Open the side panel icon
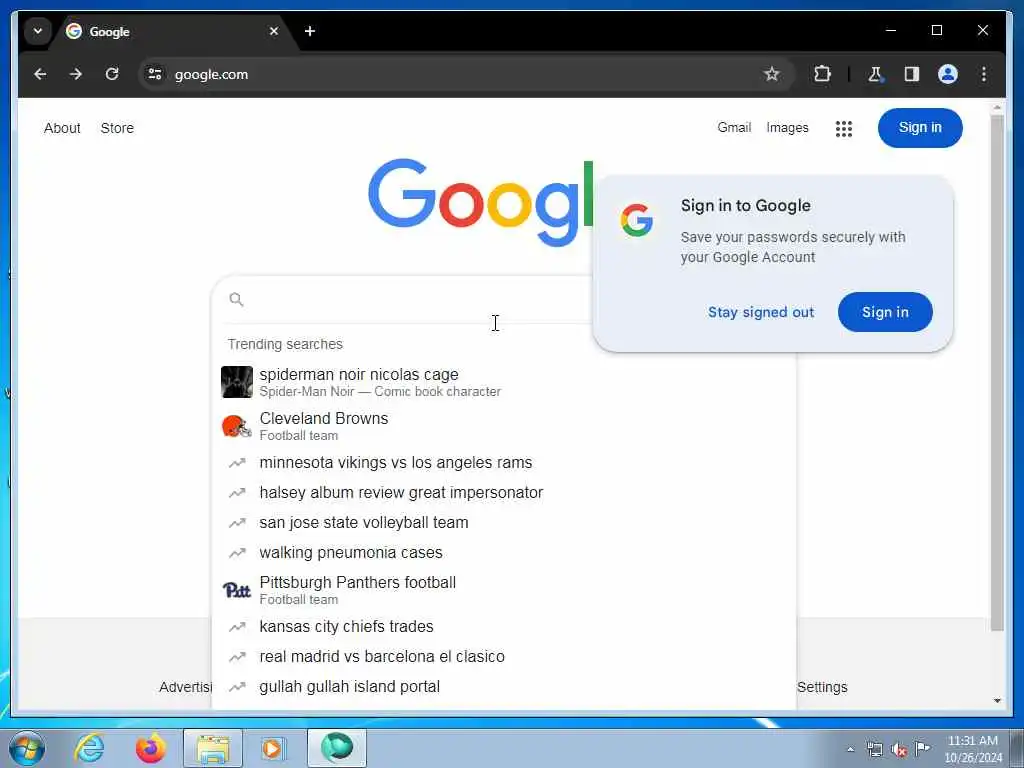Screen dimensions: 1024x768 tap(912, 74)
